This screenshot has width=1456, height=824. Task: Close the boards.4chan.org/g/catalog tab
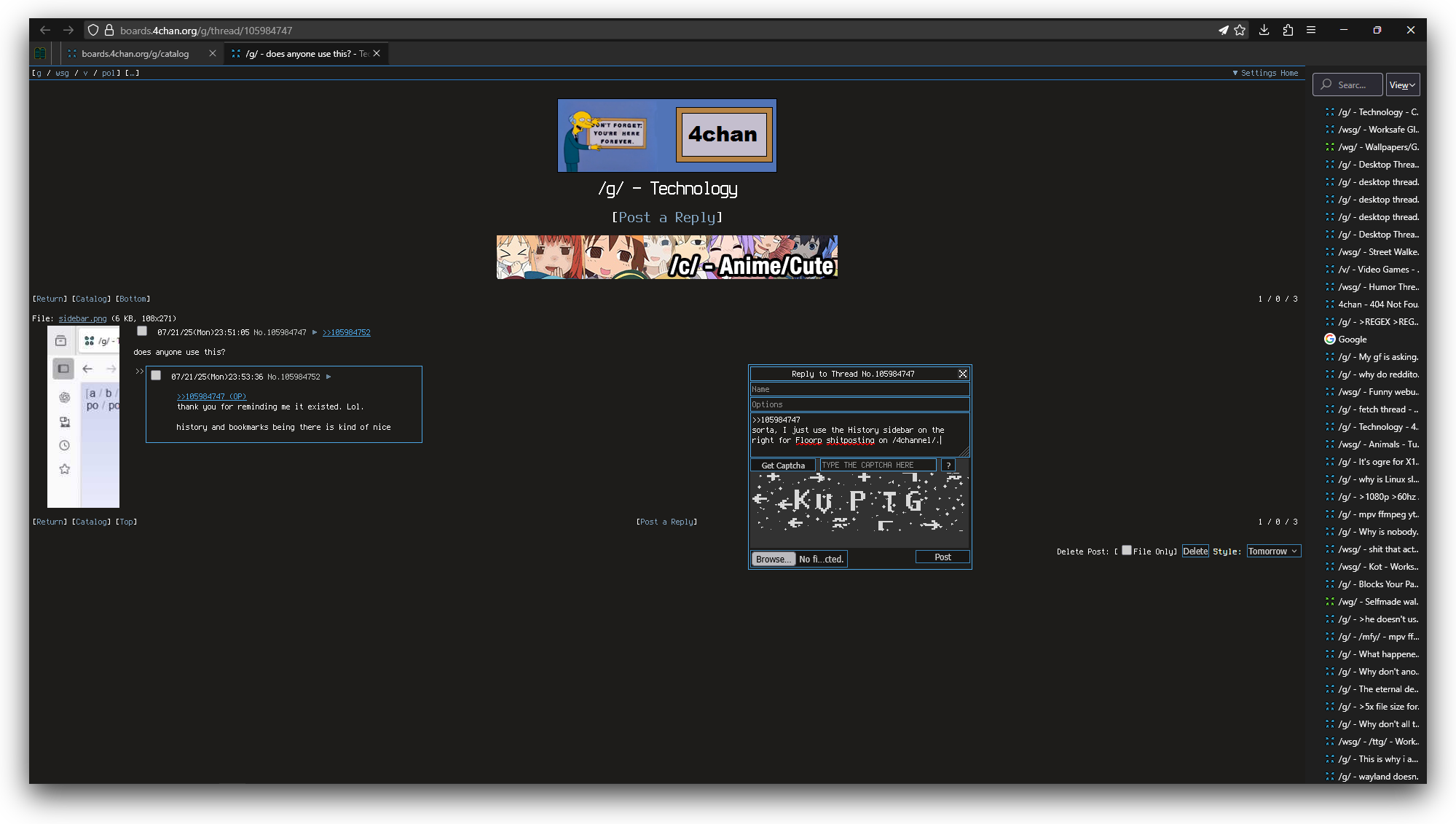[213, 53]
